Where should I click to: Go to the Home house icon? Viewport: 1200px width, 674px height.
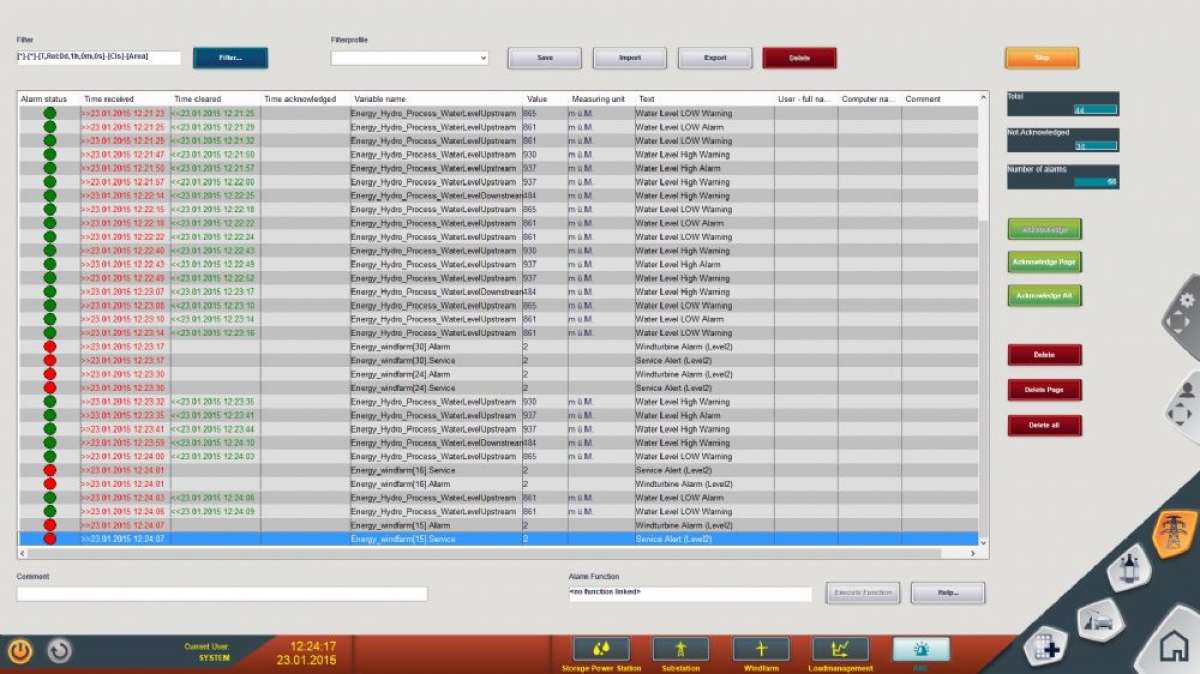point(1173,647)
